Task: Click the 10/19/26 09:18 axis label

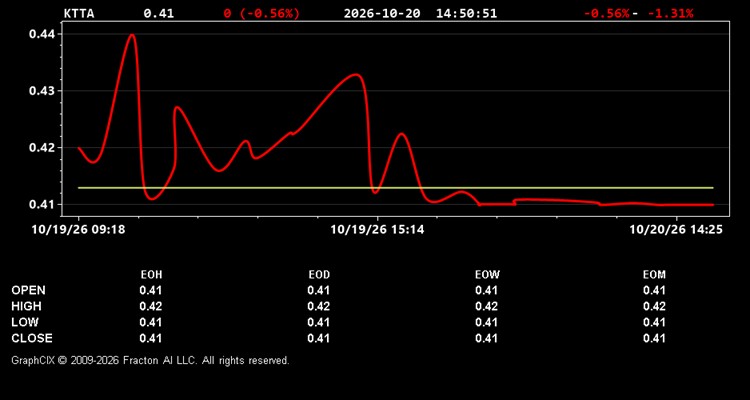Action: 78,230
